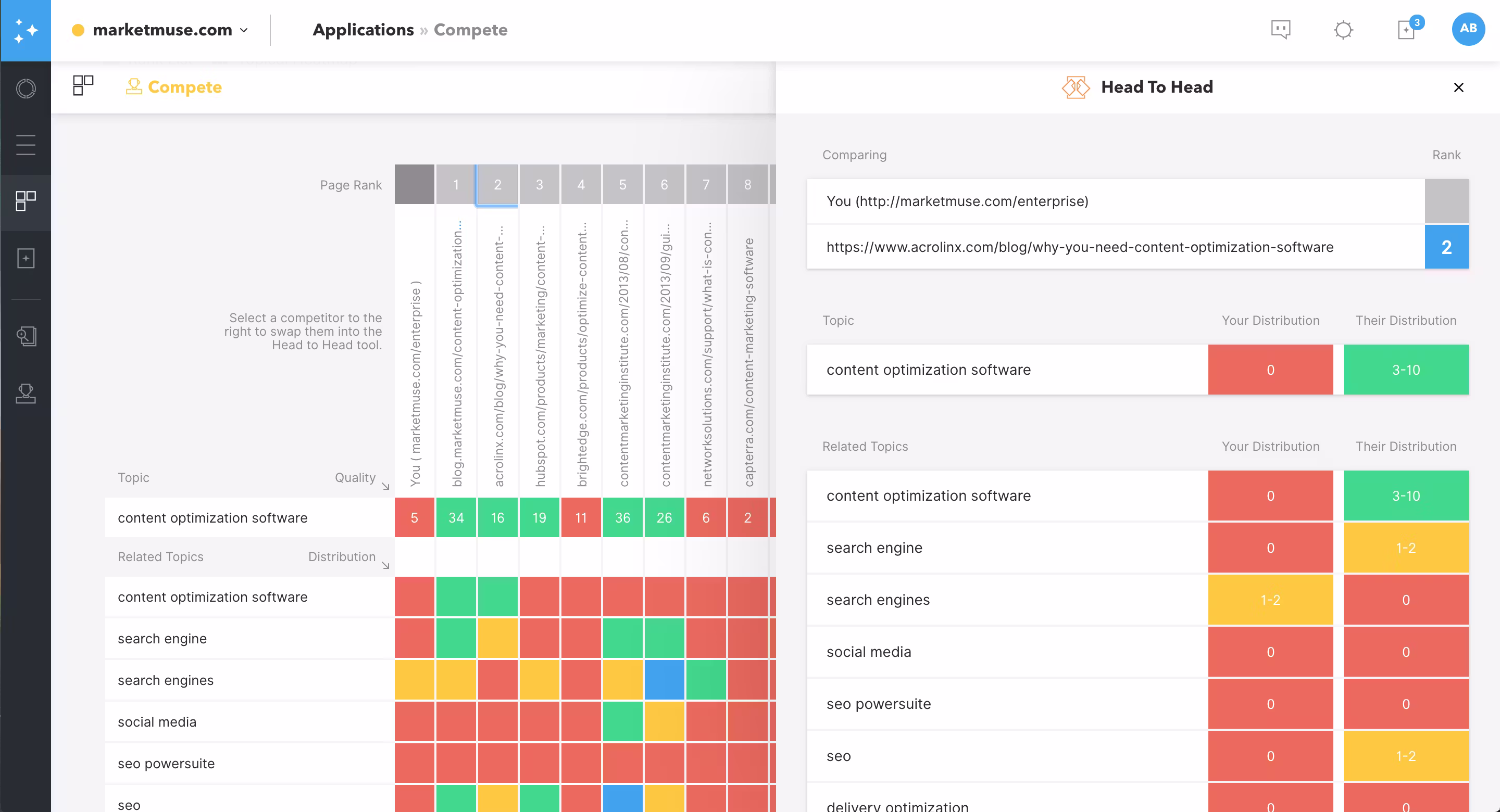The width and height of the screenshot is (1500, 812).
Task: Close the Head To Head panel
Action: point(1458,87)
